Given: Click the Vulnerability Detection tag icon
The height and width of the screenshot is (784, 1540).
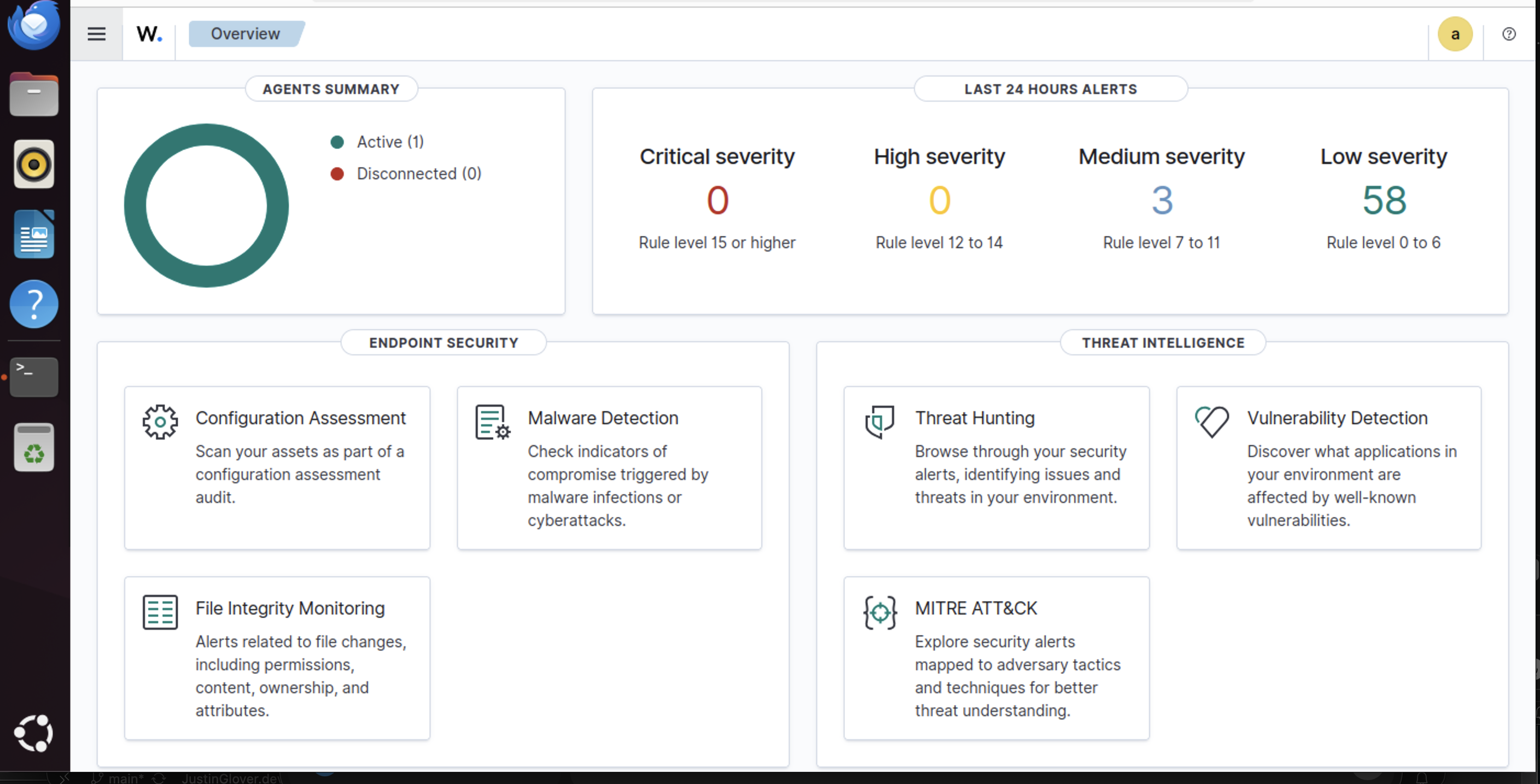Looking at the screenshot, I should pos(1211,422).
